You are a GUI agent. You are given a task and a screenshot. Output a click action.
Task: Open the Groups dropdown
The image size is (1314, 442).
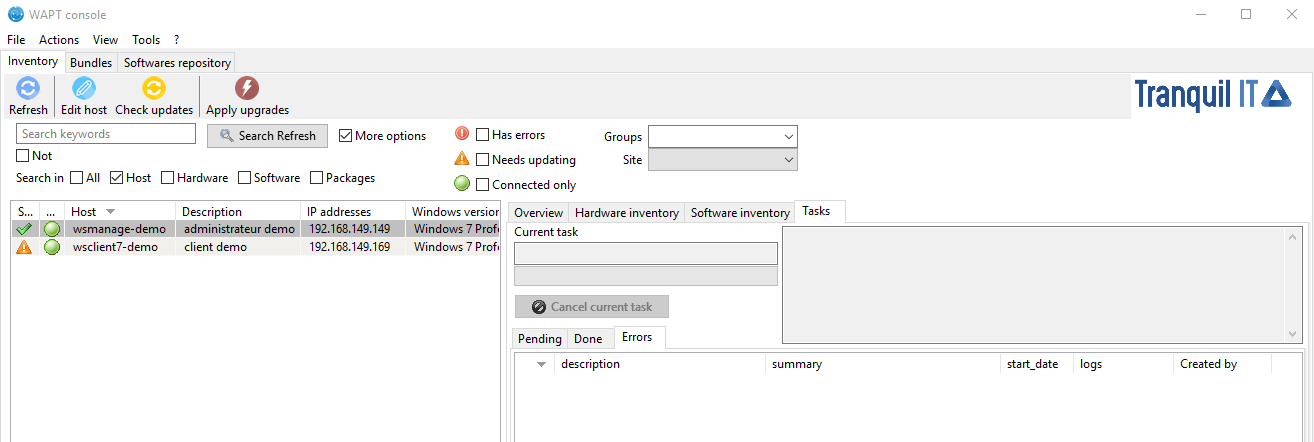click(722, 136)
